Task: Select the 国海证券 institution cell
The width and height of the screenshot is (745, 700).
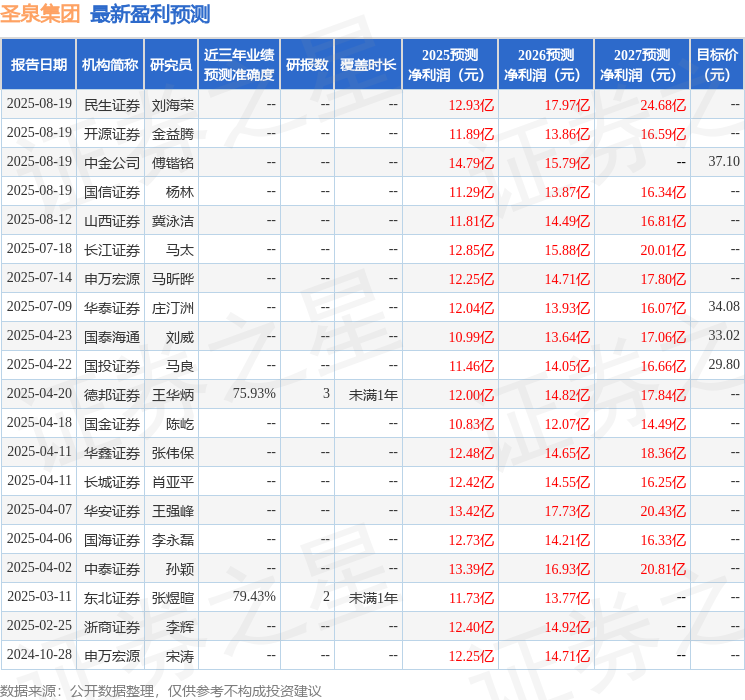Action: 112,540
